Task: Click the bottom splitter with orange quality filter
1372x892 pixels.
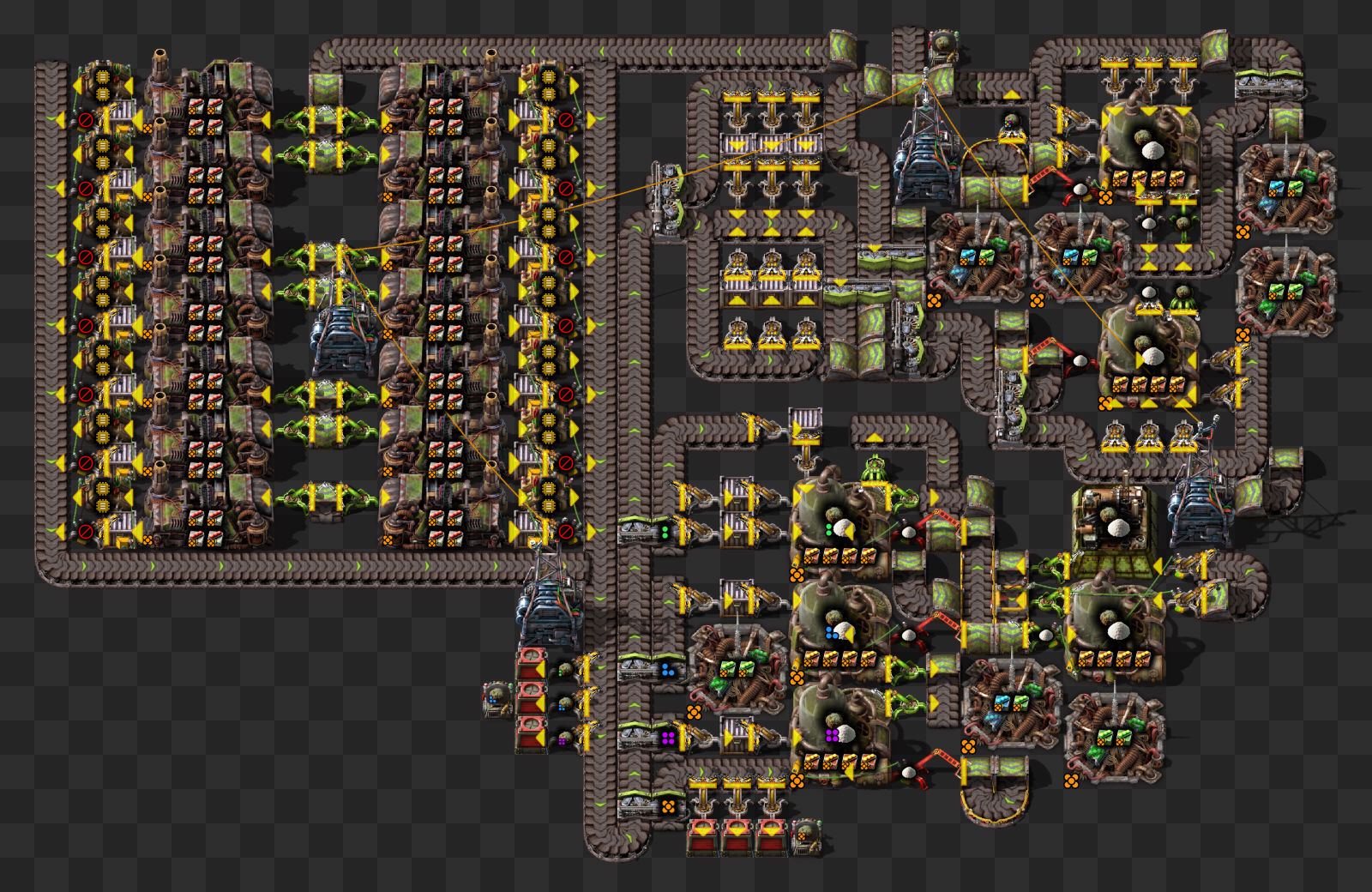Action: tap(650, 805)
